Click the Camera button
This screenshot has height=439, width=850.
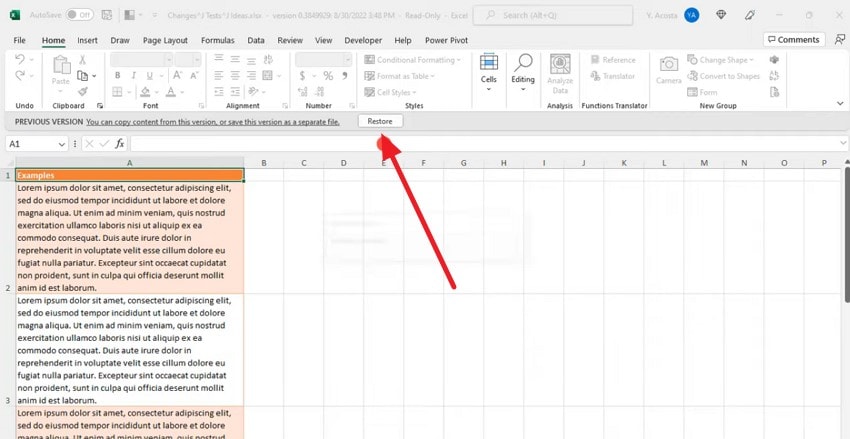[x=668, y=70]
